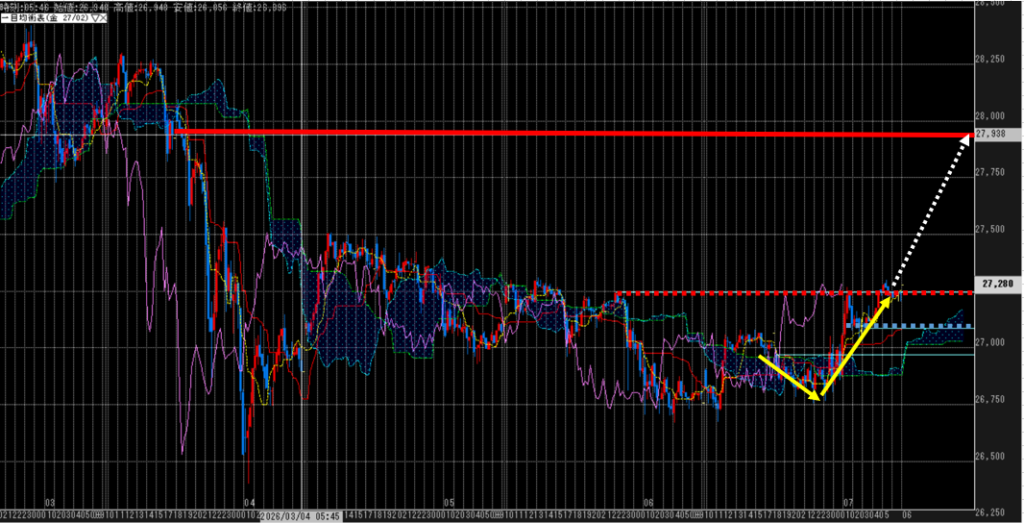Click the 一目均衡表 indicator label
This screenshot has width=1024, height=523.
28,18
